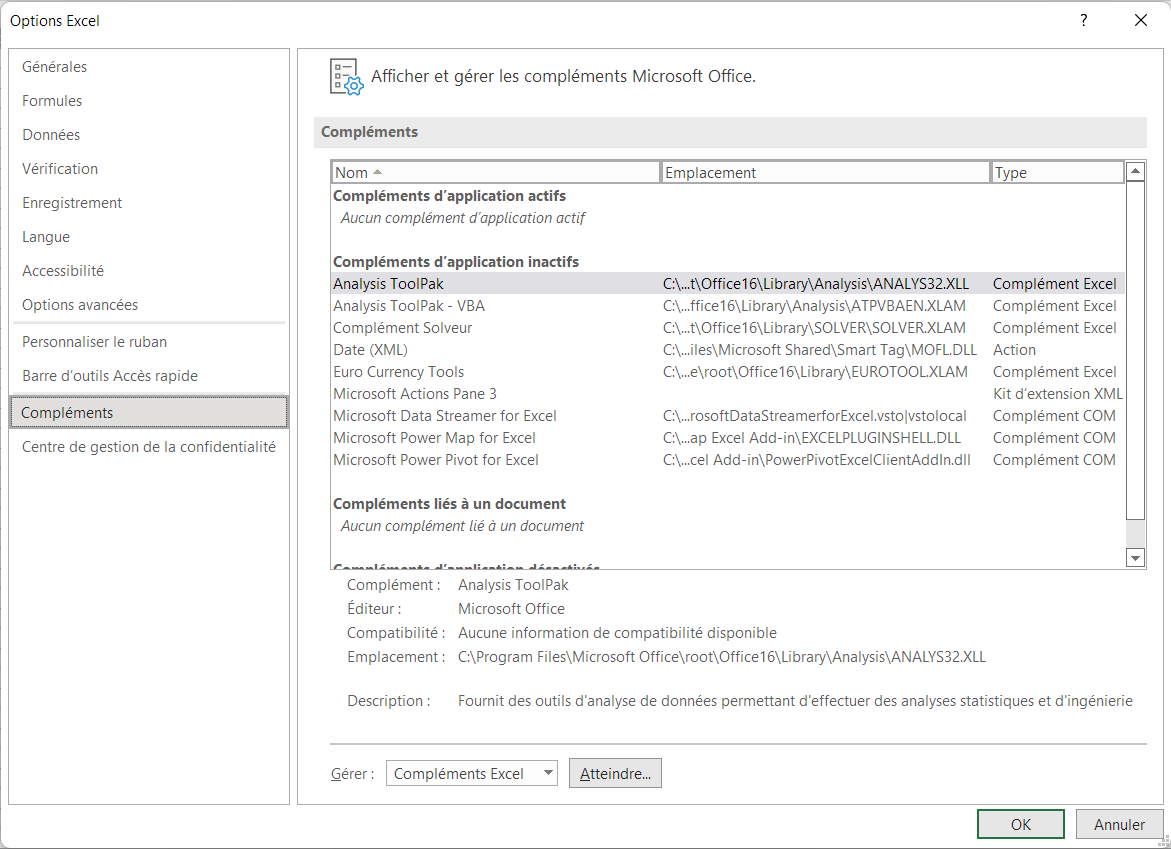
Task: Select the Date (XML) add-in
Action: pyautogui.click(x=727, y=350)
